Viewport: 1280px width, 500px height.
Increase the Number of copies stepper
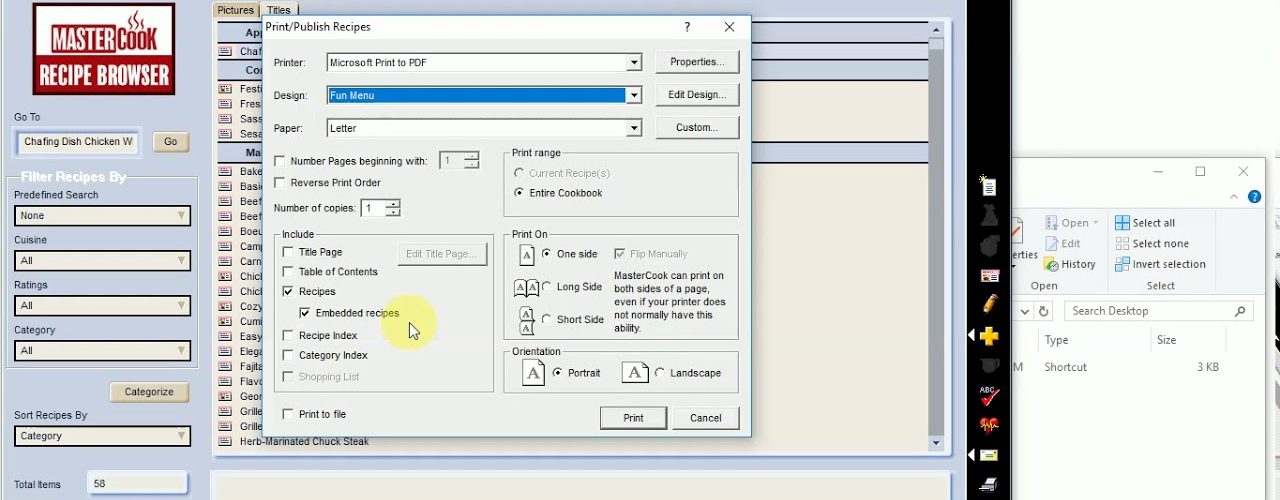click(x=393, y=204)
